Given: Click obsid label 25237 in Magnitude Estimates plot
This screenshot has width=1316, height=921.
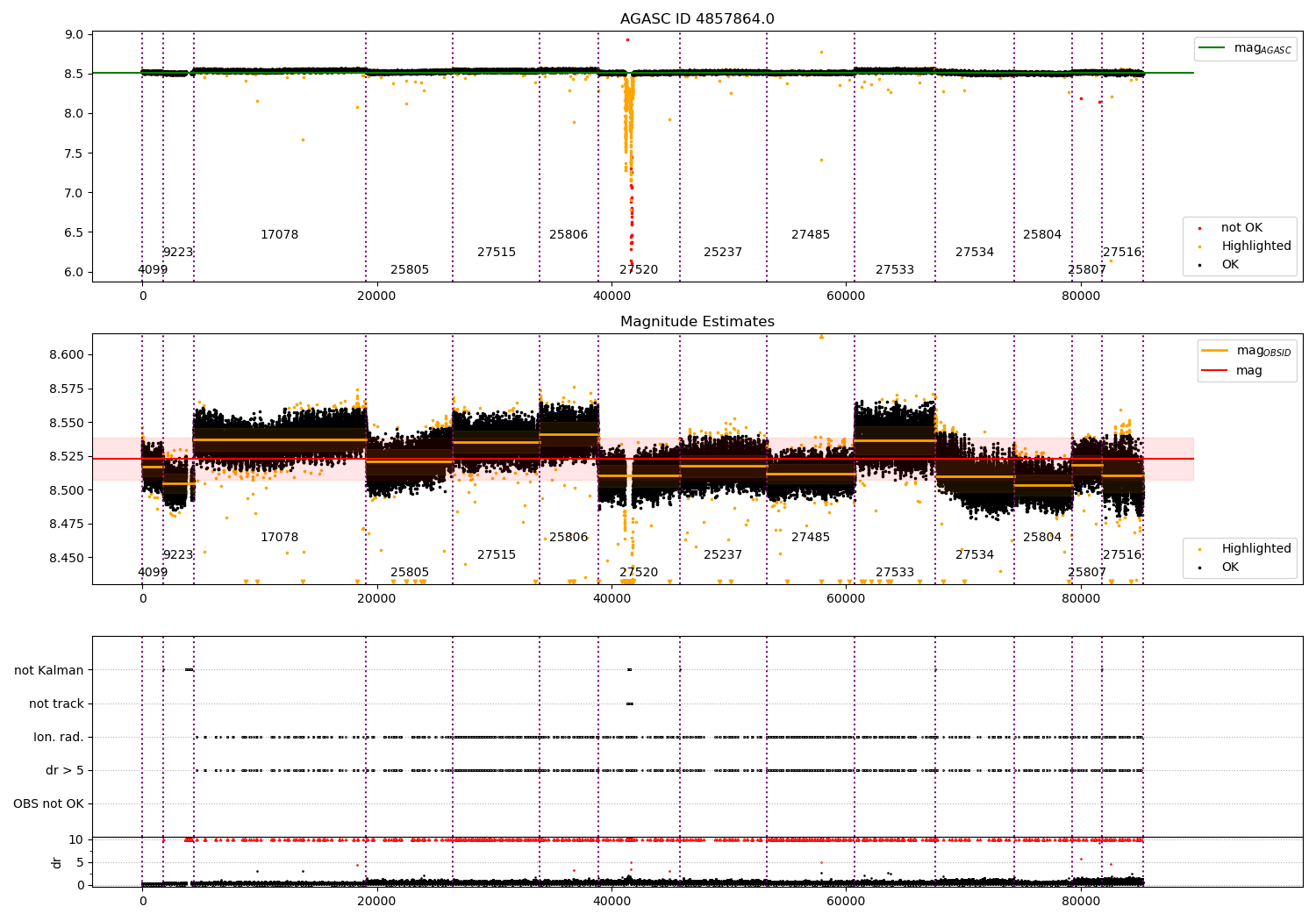Looking at the screenshot, I should (723, 554).
